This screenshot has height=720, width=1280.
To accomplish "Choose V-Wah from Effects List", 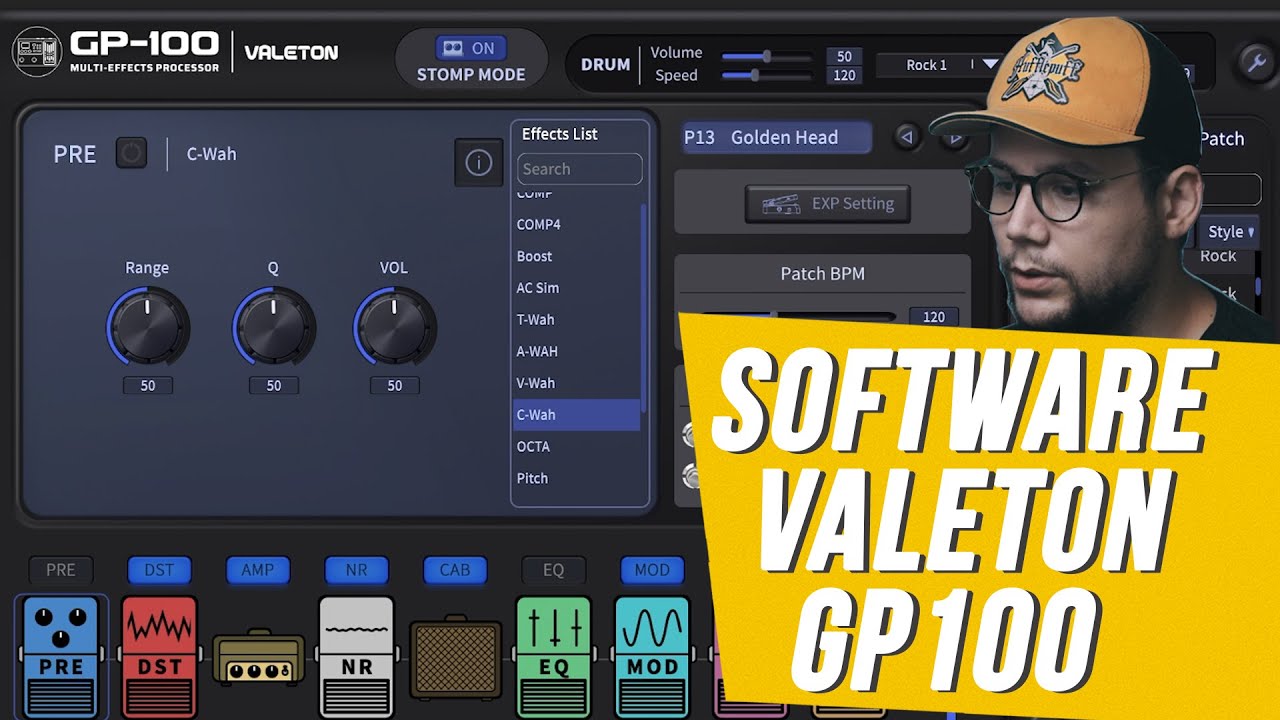I will (576, 383).
